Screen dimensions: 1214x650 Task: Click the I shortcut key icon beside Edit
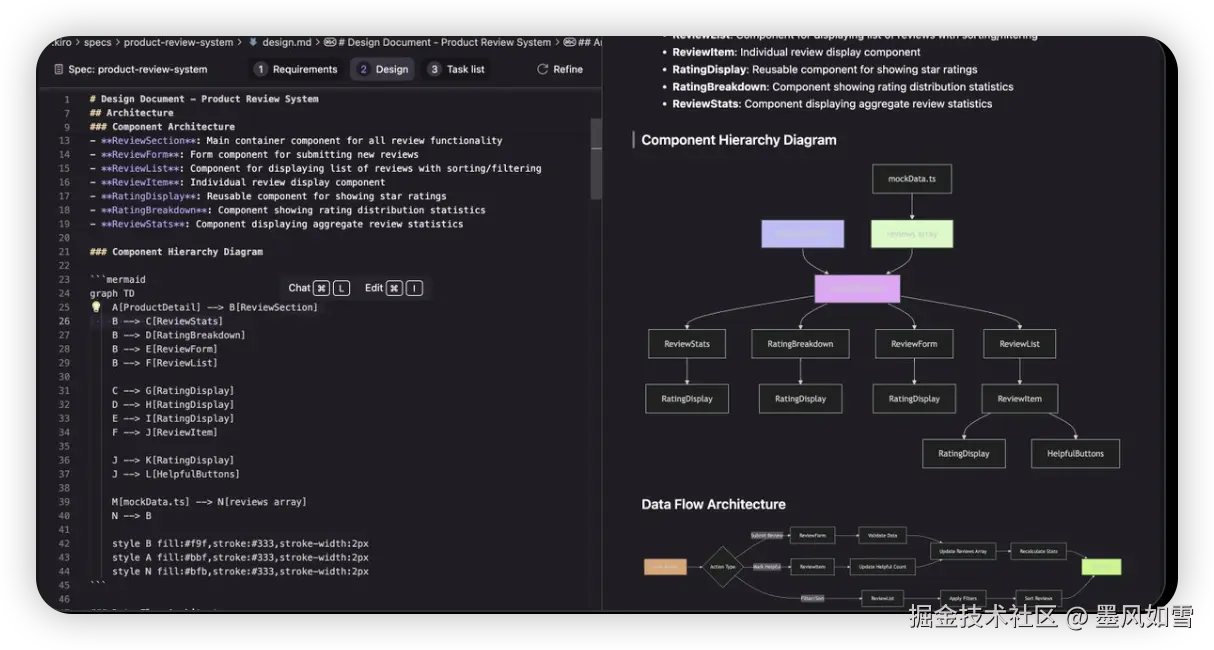415,288
